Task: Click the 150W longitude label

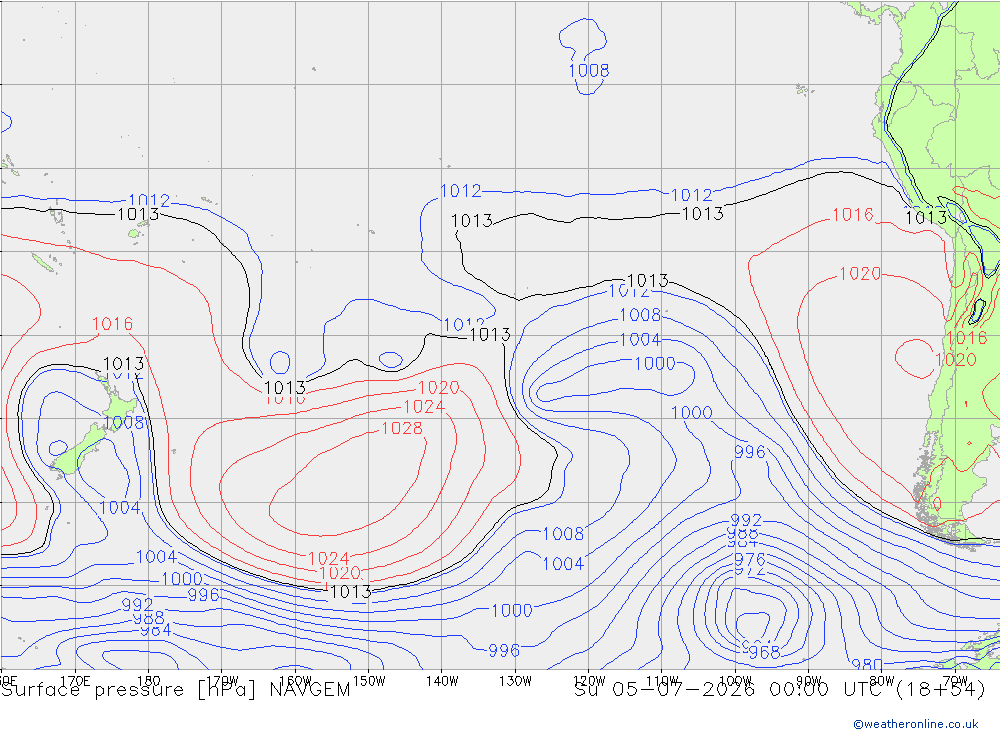Action: [x=369, y=681]
